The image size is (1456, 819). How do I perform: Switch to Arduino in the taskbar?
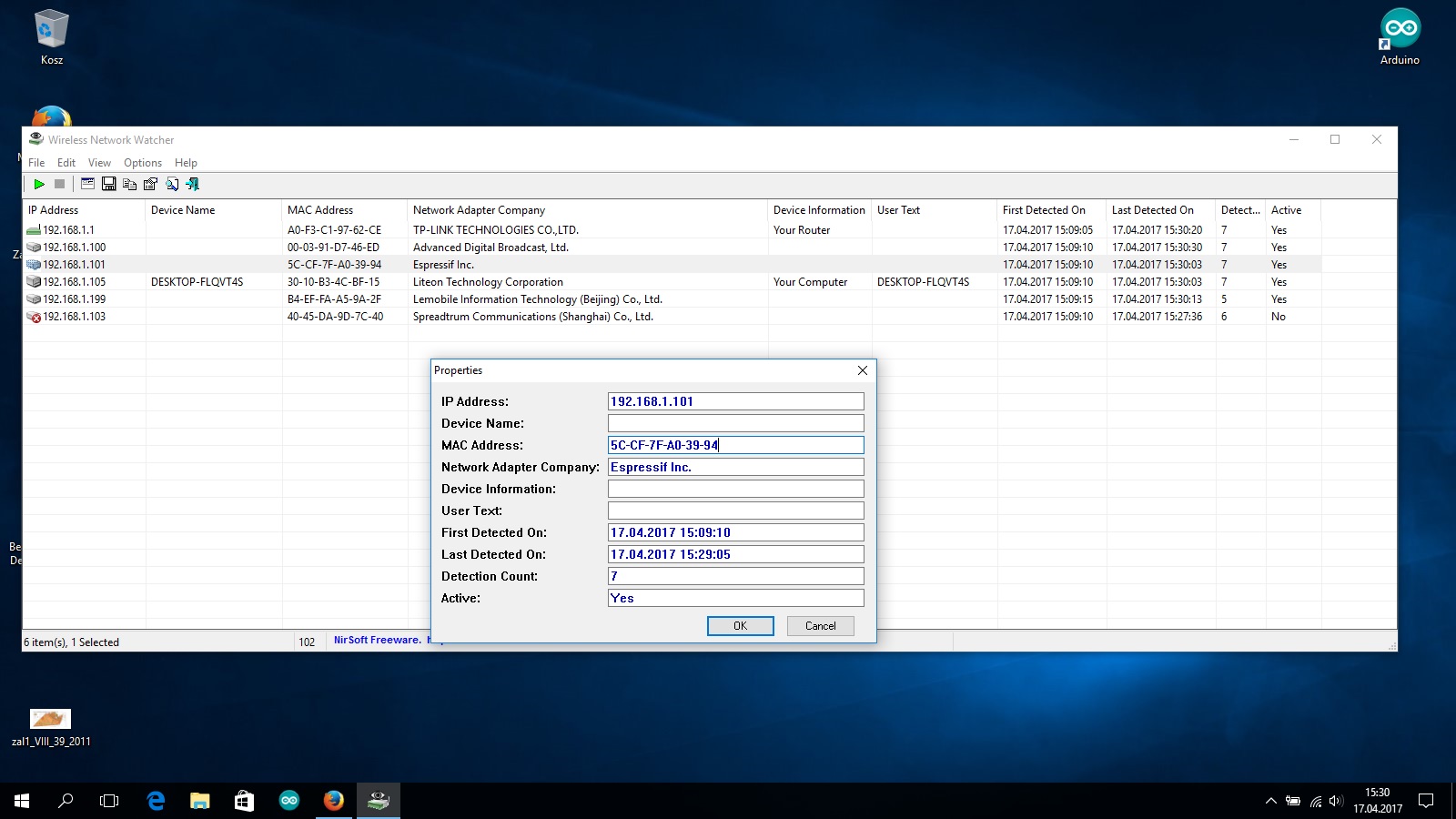pyautogui.click(x=289, y=801)
